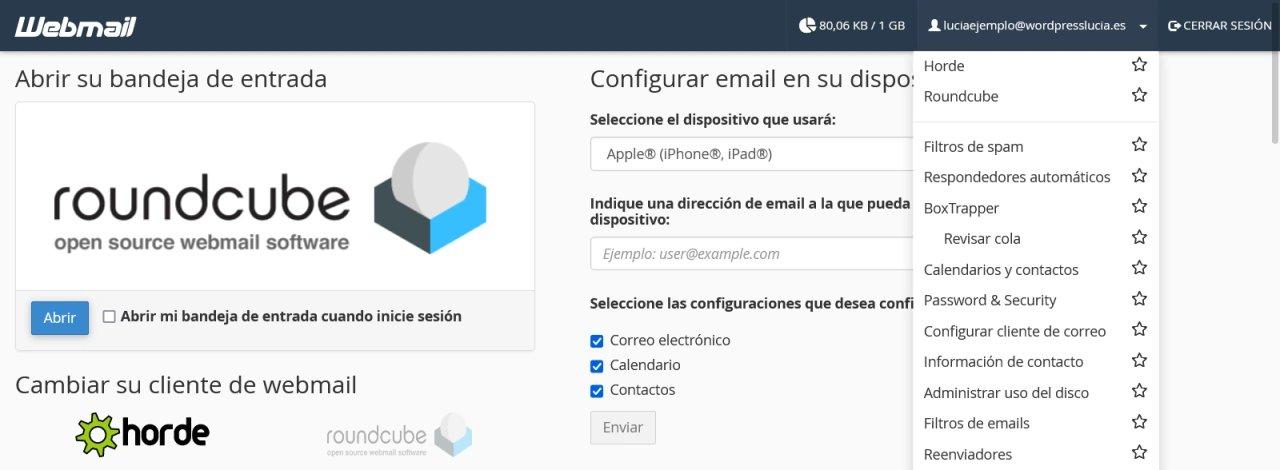The image size is (1280, 470).
Task: Open Respondedores automáticos menu item
Action: click(x=1017, y=177)
